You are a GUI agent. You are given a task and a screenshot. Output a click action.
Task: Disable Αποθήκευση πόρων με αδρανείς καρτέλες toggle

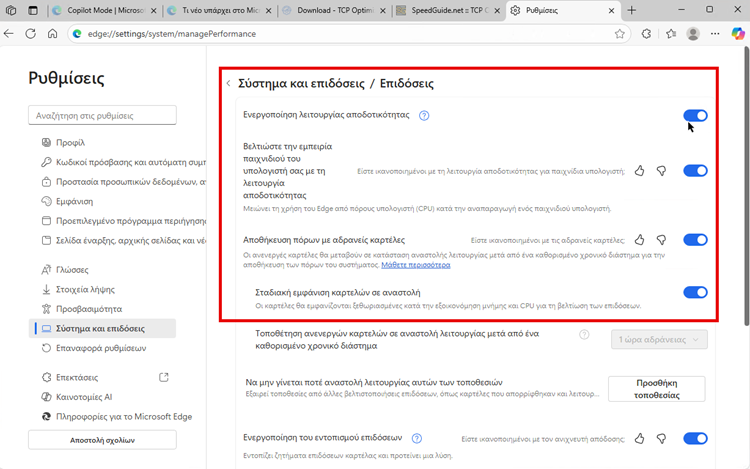point(695,240)
